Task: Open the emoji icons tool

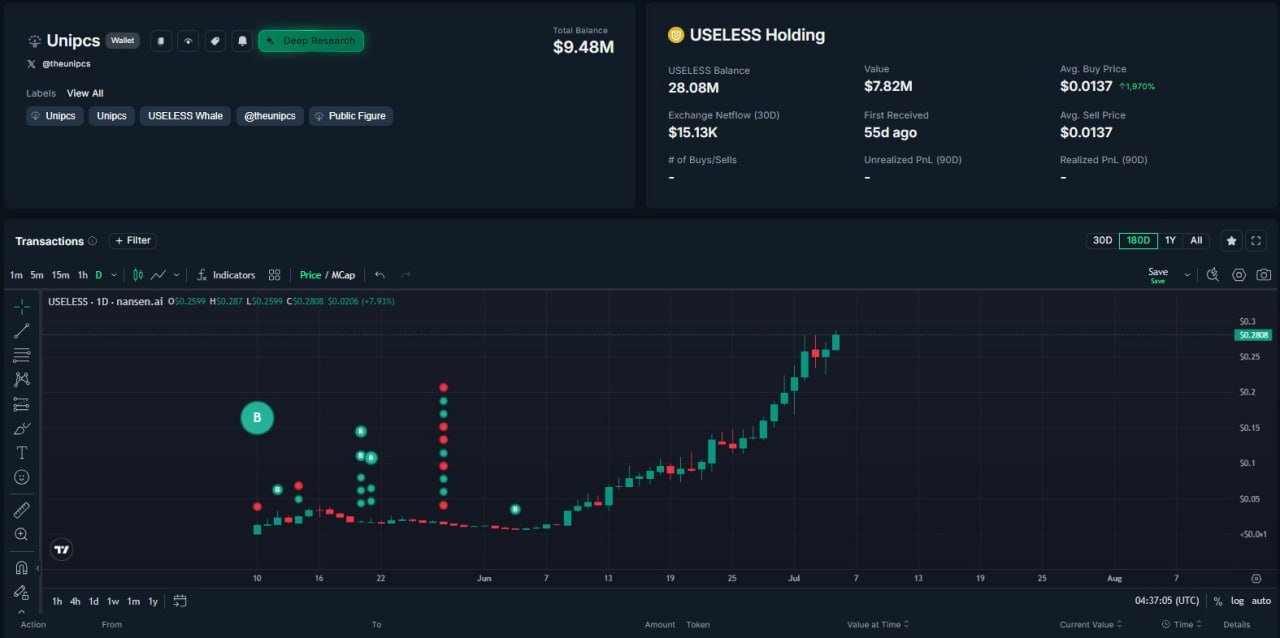Action: pyautogui.click(x=21, y=477)
